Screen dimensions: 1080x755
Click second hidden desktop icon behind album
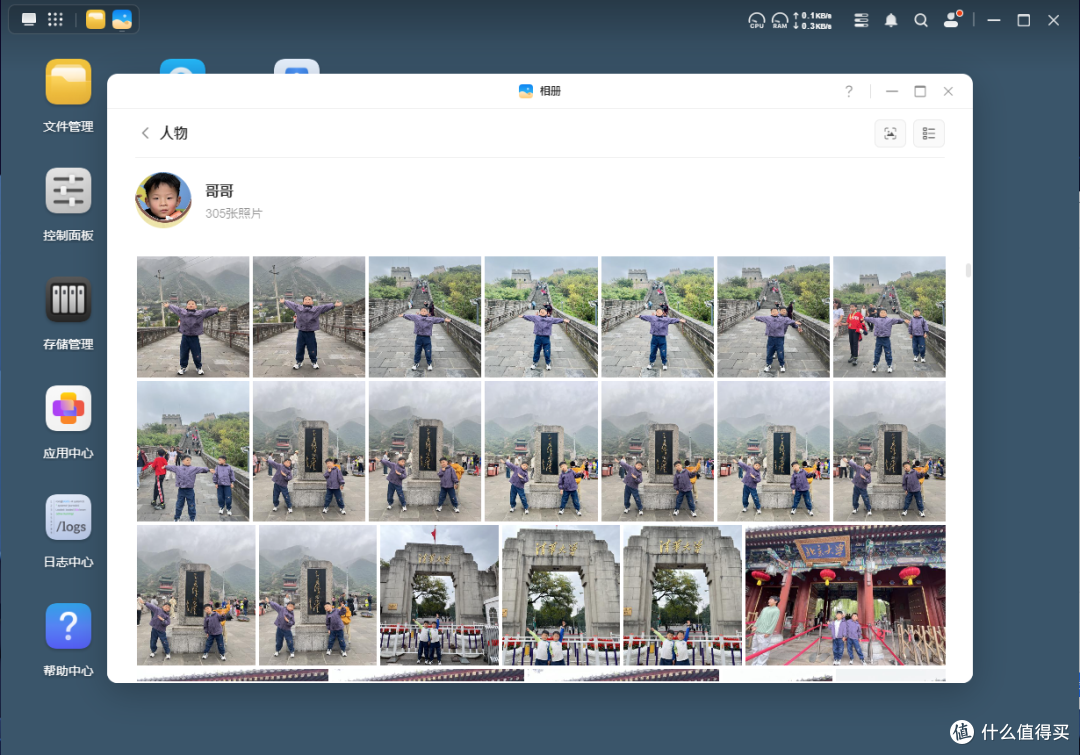[297, 66]
